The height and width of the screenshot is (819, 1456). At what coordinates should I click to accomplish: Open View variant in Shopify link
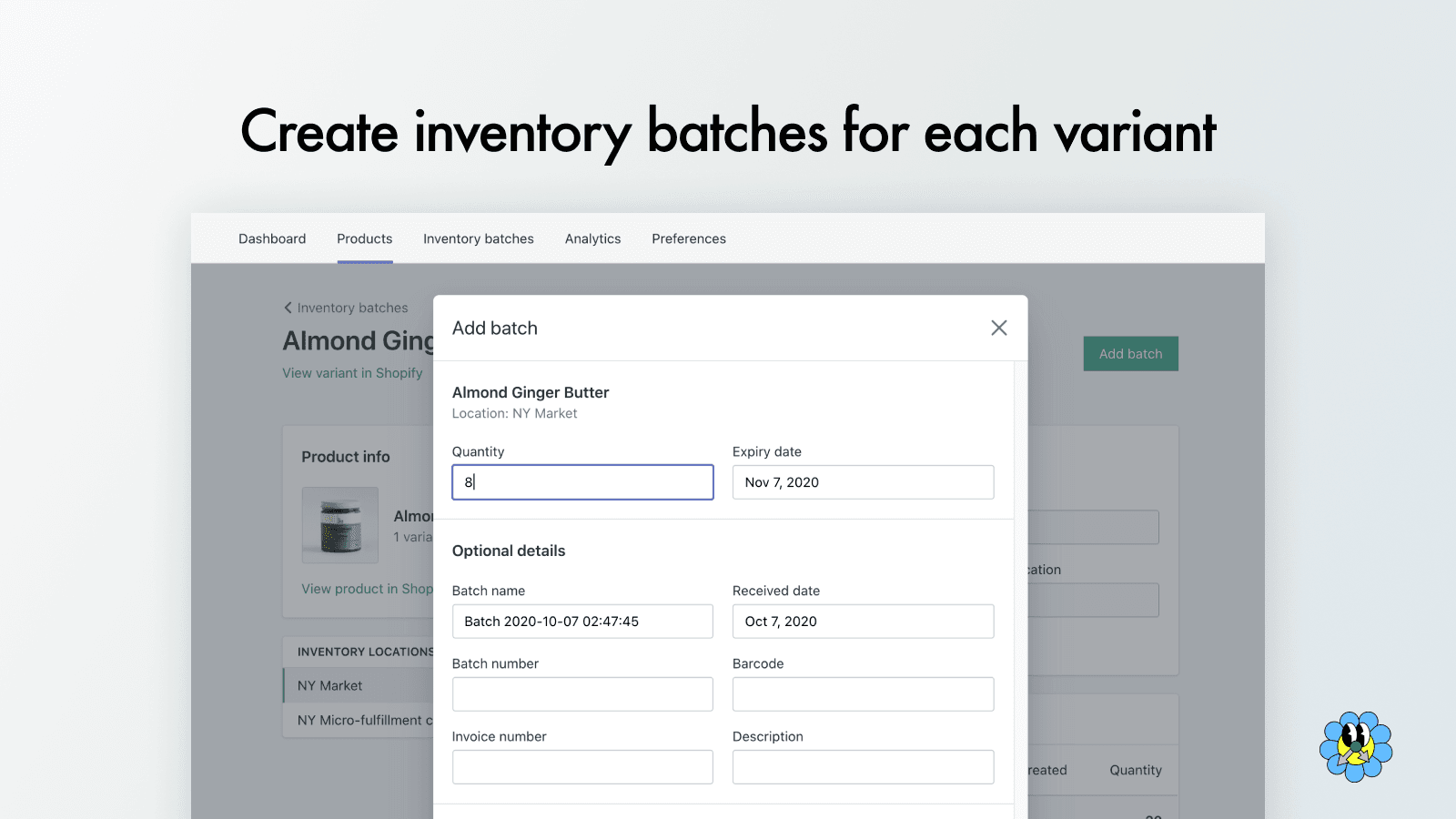pos(352,373)
